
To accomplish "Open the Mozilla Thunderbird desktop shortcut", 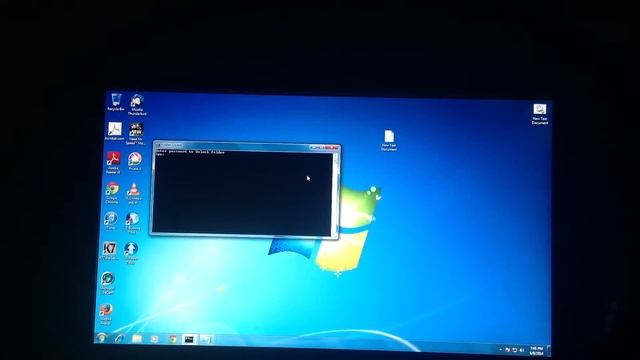I will (137, 104).
